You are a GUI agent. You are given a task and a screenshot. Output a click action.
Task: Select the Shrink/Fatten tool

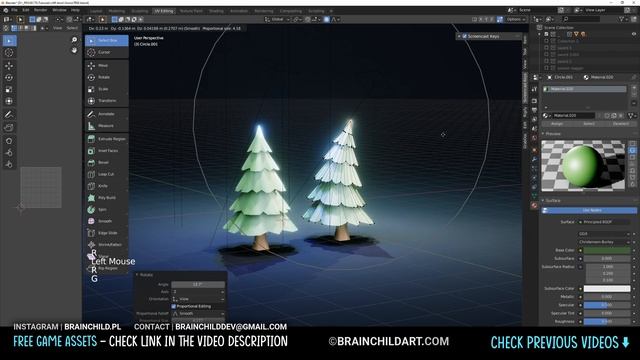[x=107, y=244]
